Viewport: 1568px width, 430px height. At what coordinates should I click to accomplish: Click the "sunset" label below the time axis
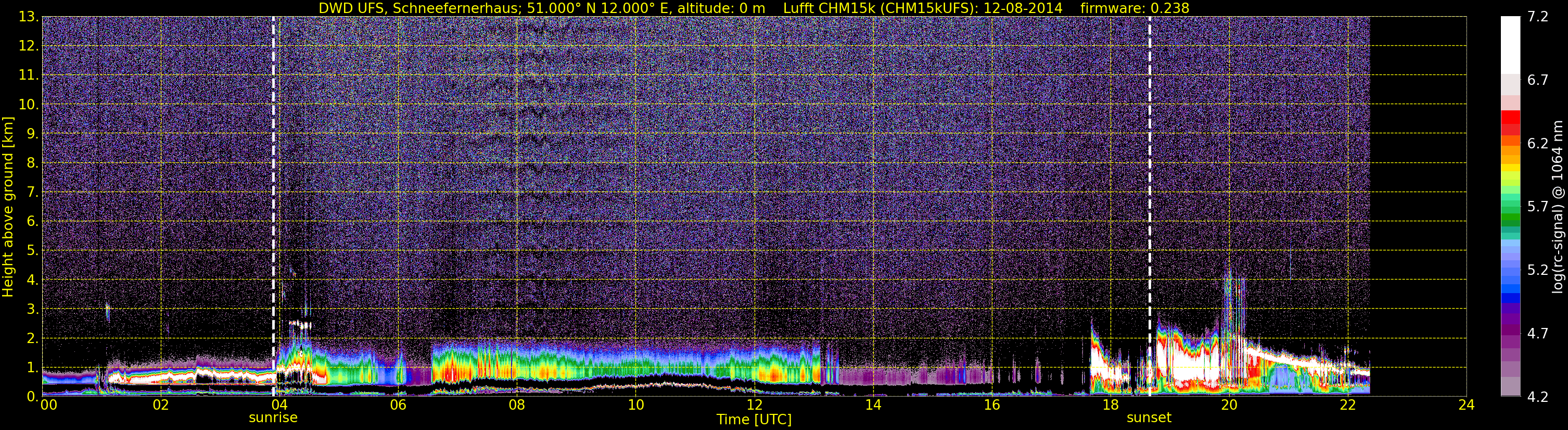tap(1149, 418)
